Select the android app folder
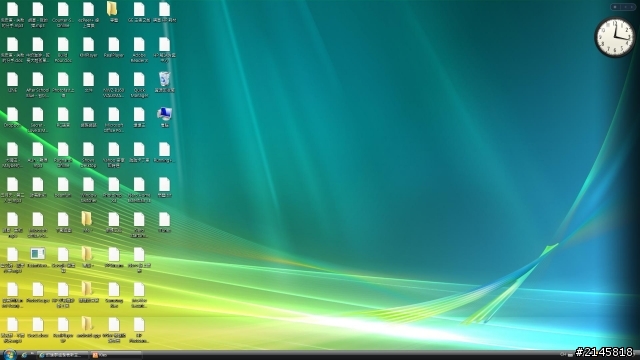Image resolution: width=640 pixels, height=360 pixels. 88,328
